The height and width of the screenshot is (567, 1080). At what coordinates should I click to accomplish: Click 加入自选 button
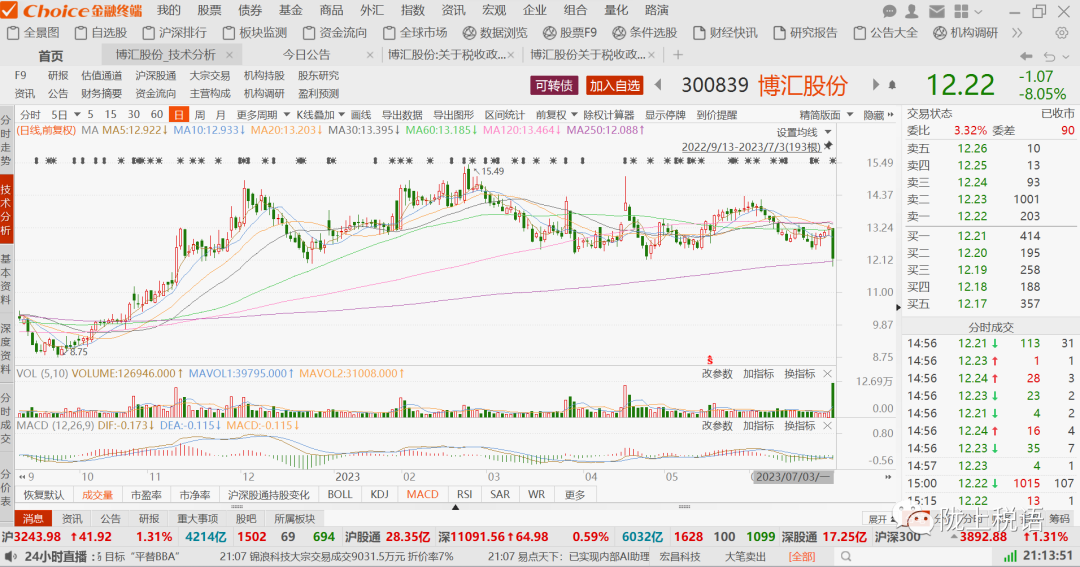coord(614,85)
